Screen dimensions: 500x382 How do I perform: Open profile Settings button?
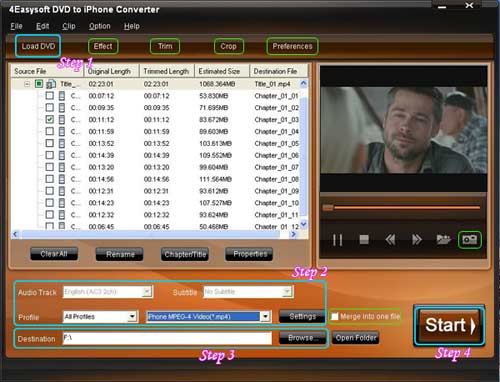302,316
